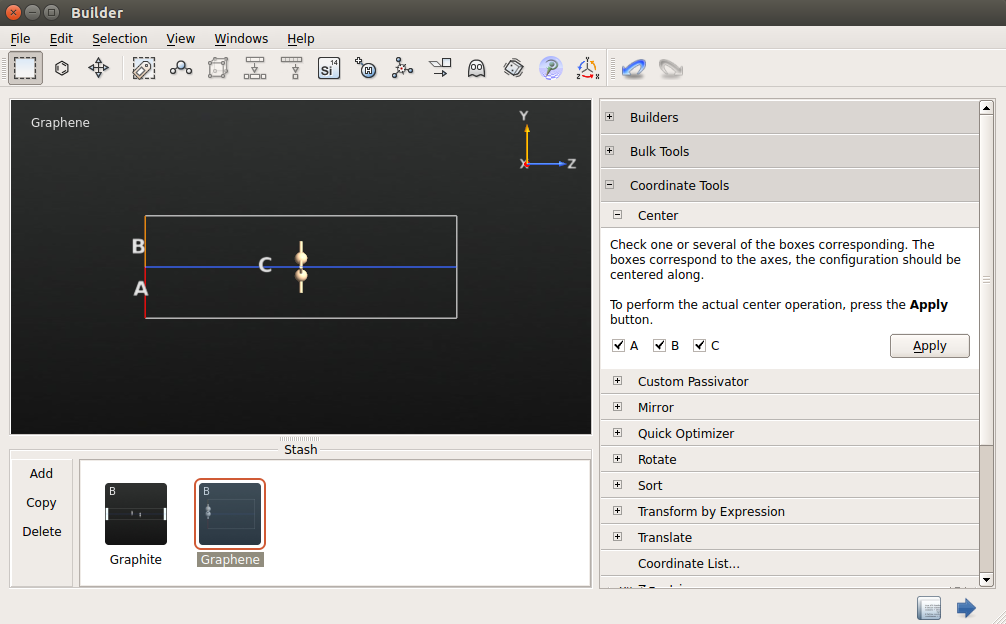This screenshot has height=624, width=1006.
Task: Collapse the Coordinate Tools section
Action: (x=610, y=185)
